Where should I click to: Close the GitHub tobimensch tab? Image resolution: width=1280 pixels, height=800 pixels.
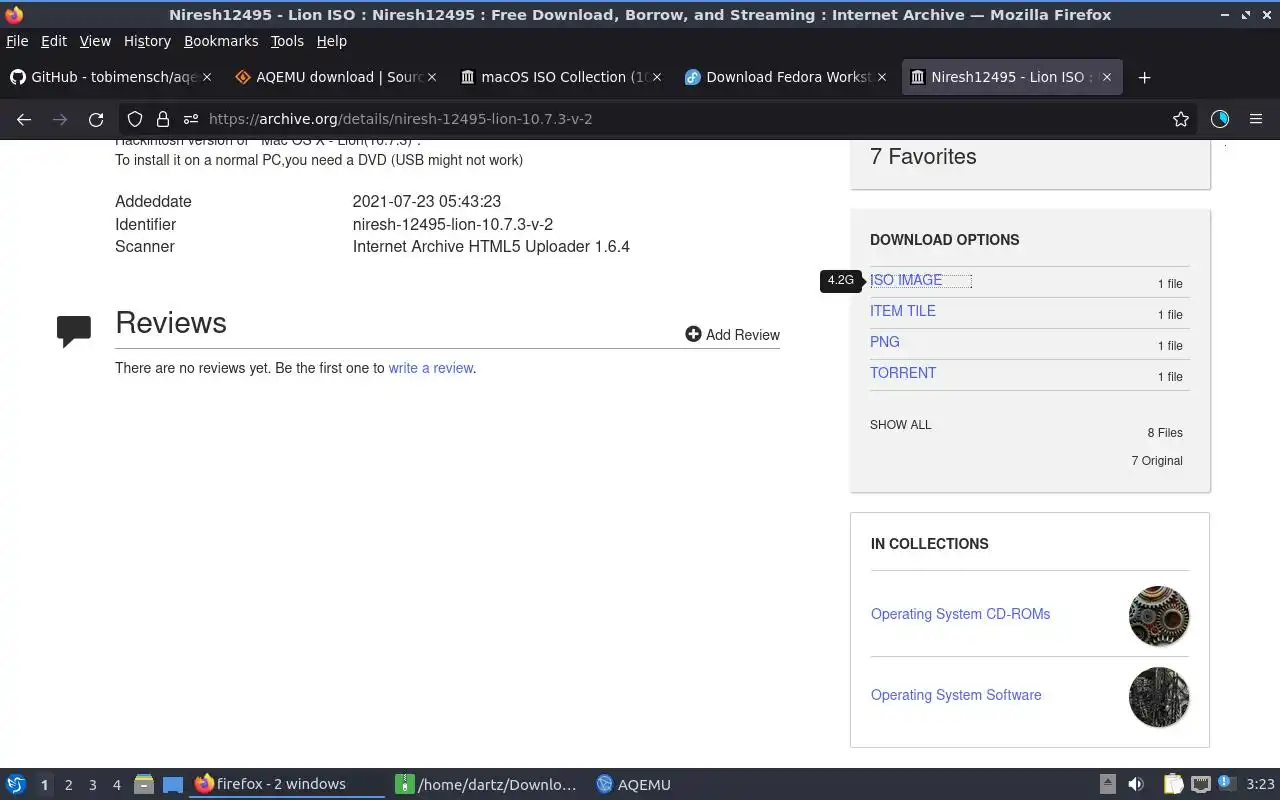point(208,77)
